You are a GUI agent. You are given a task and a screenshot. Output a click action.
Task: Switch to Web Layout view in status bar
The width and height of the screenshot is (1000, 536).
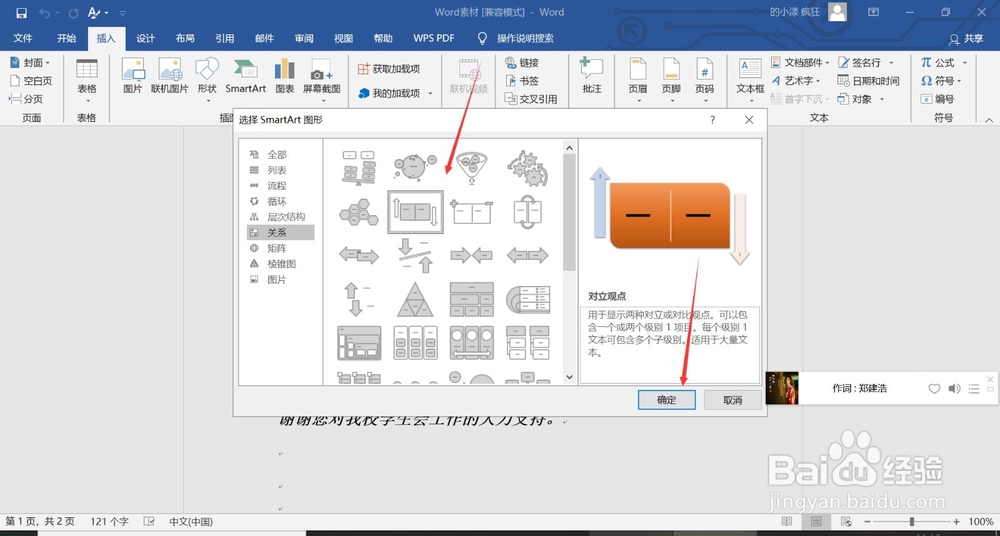tap(846, 521)
